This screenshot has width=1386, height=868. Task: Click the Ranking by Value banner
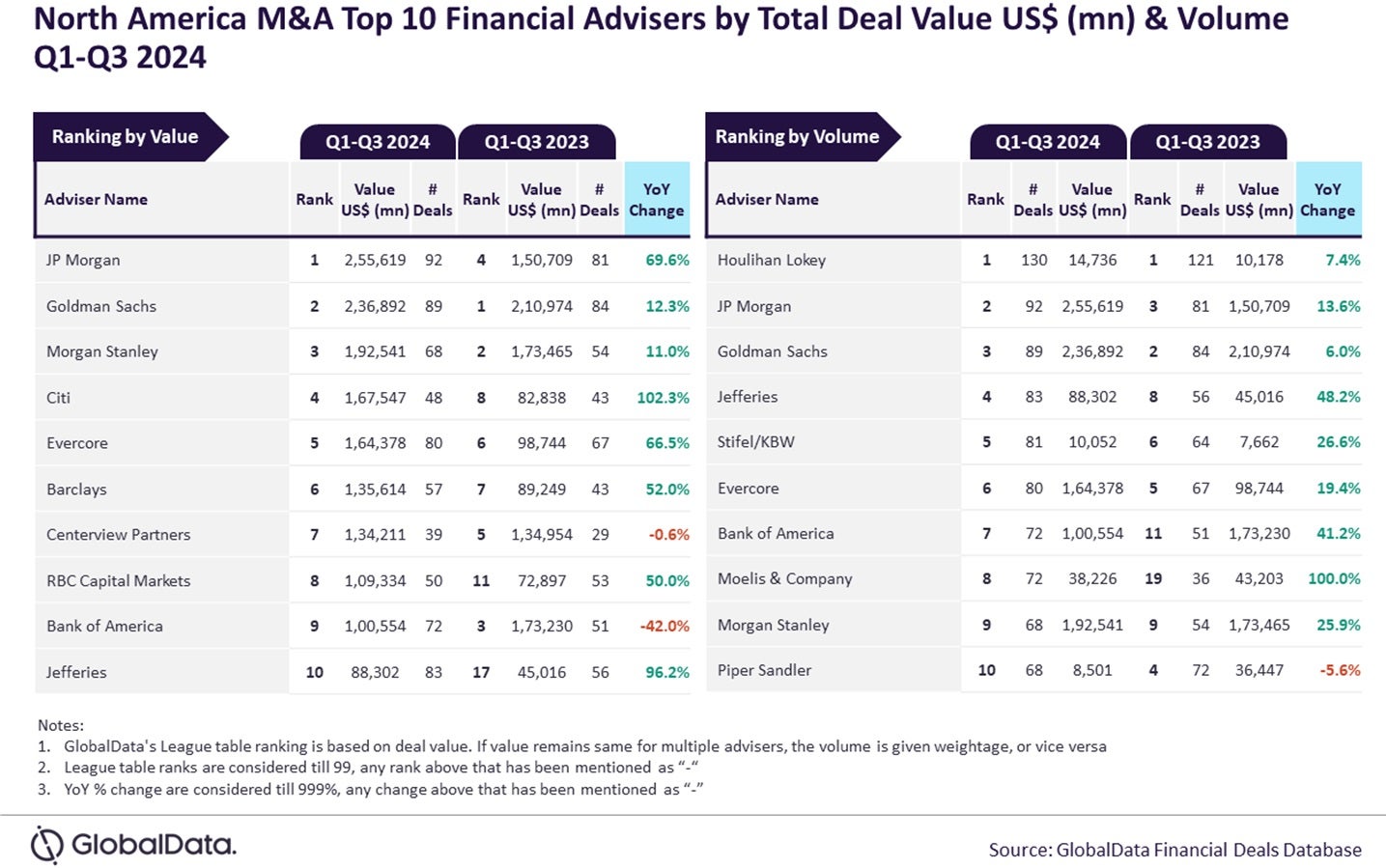126,137
